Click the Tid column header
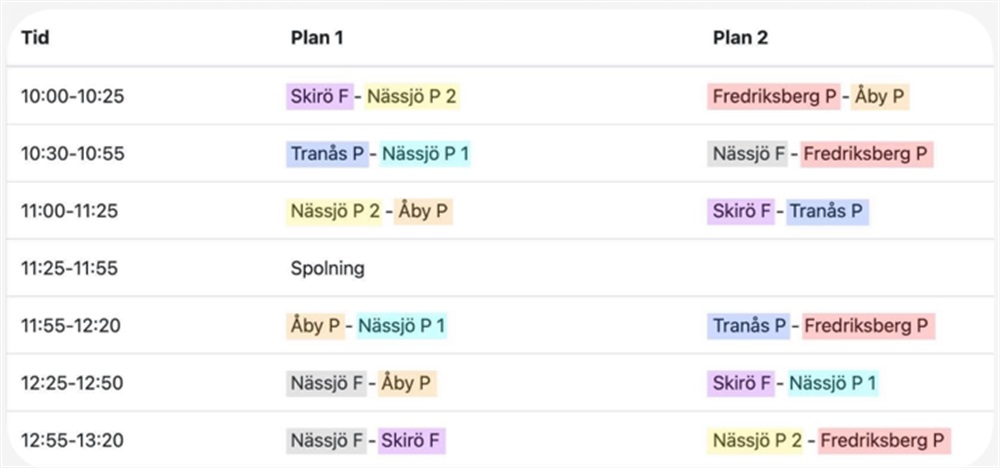The width and height of the screenshot is (1000, 468). (x=35, y=38)
